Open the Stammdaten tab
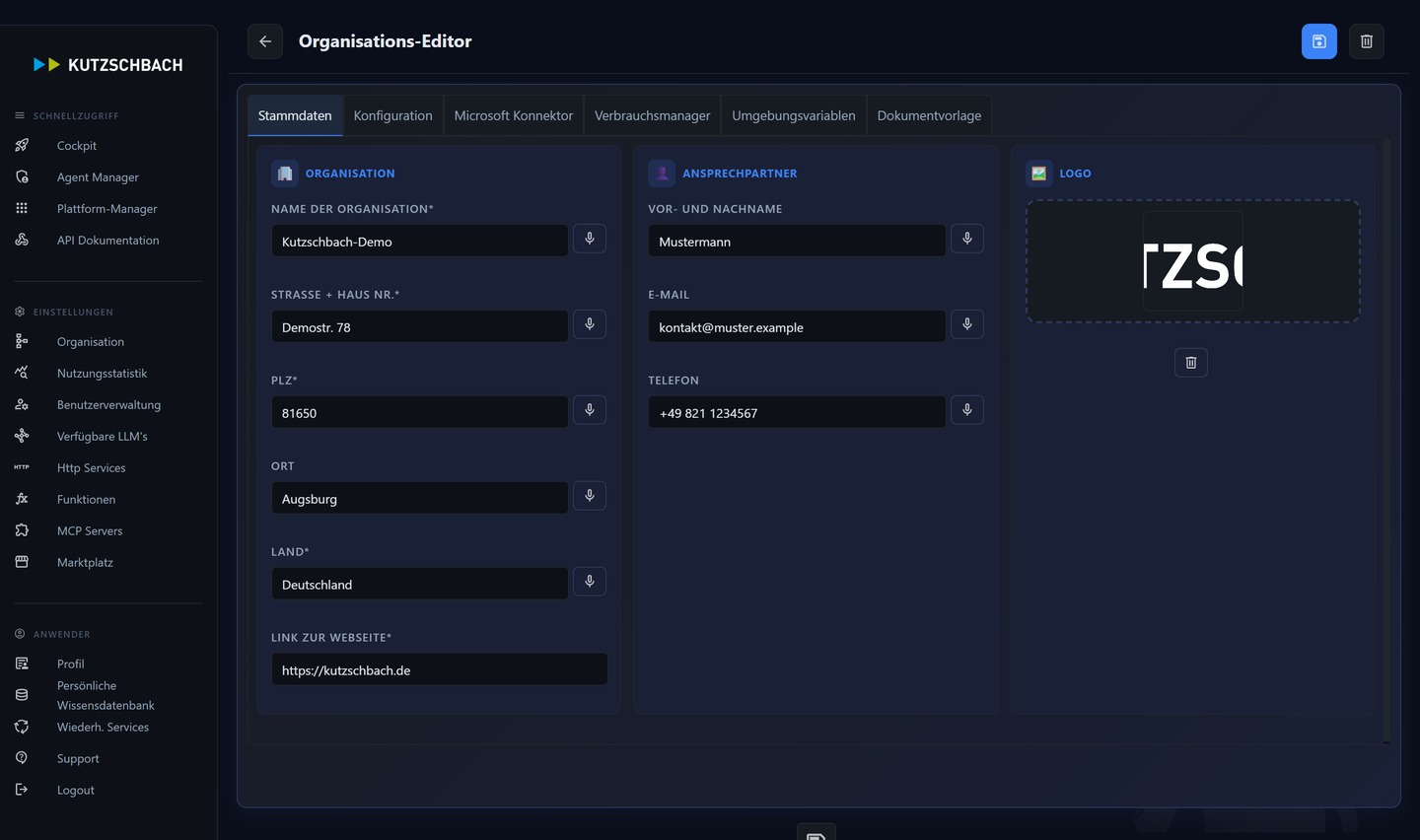Viewport: 1420px width, 840px height. click(295, 115)
